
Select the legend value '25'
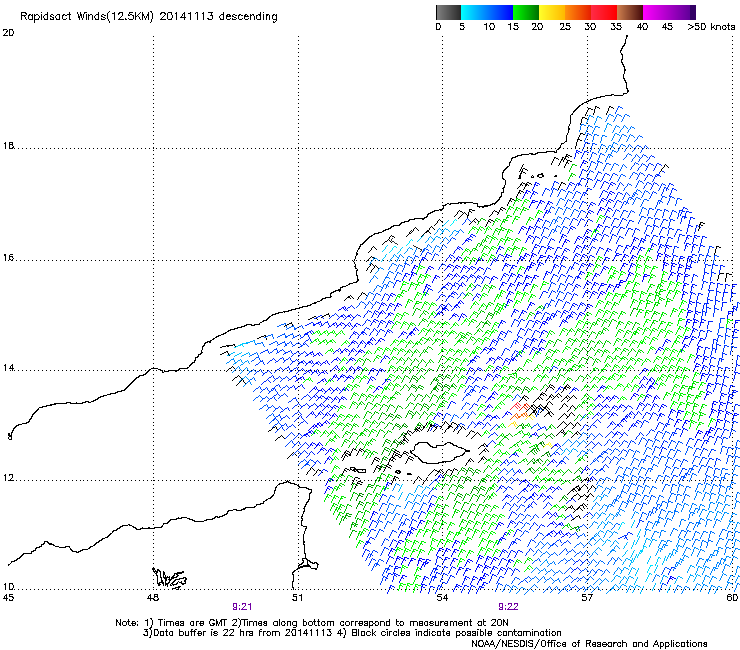point(565,27)
